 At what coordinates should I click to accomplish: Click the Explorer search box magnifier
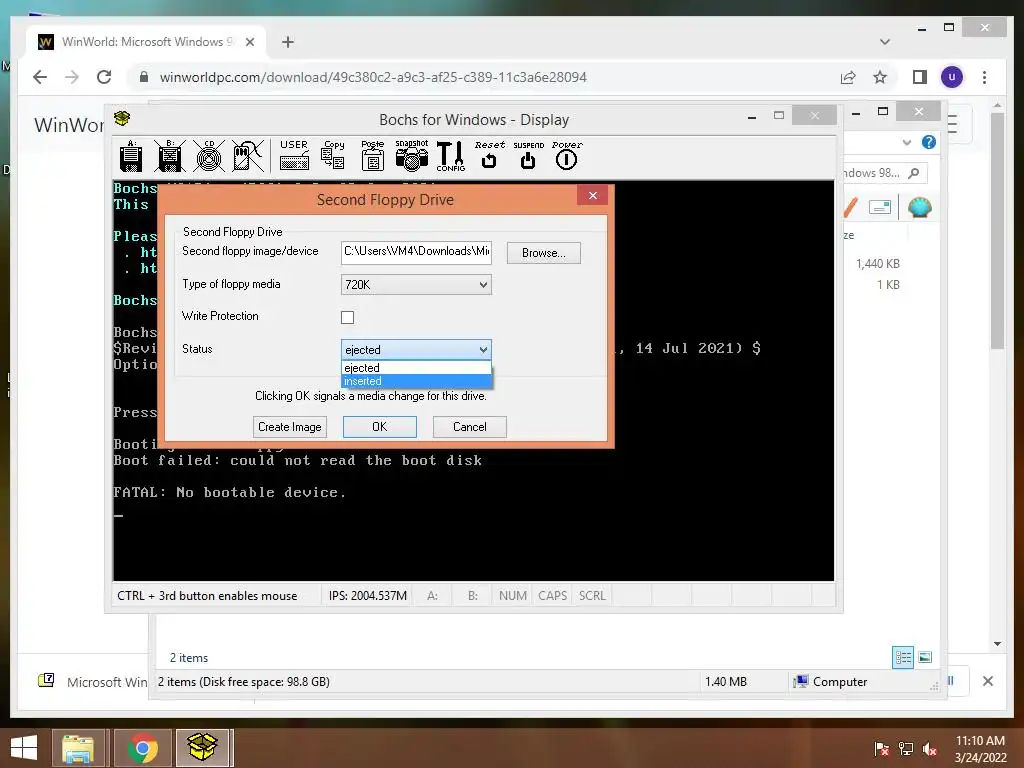(914, 173)
